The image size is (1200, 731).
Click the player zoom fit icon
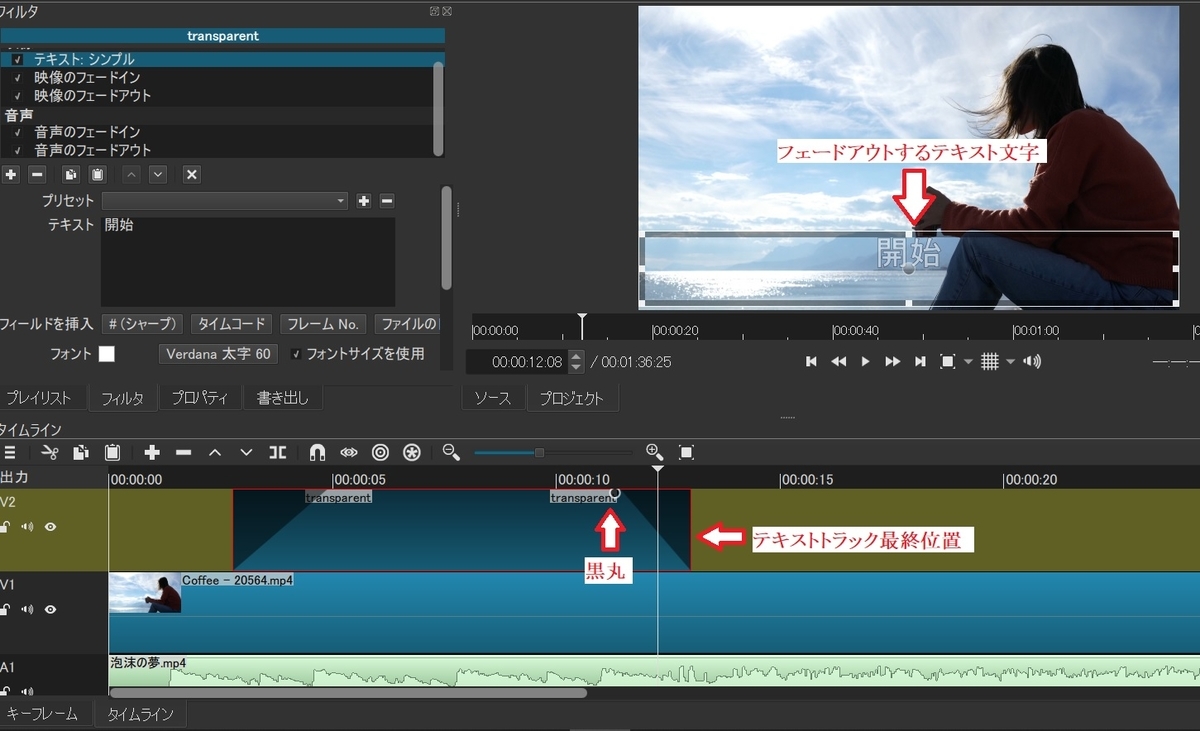point(948,362)
